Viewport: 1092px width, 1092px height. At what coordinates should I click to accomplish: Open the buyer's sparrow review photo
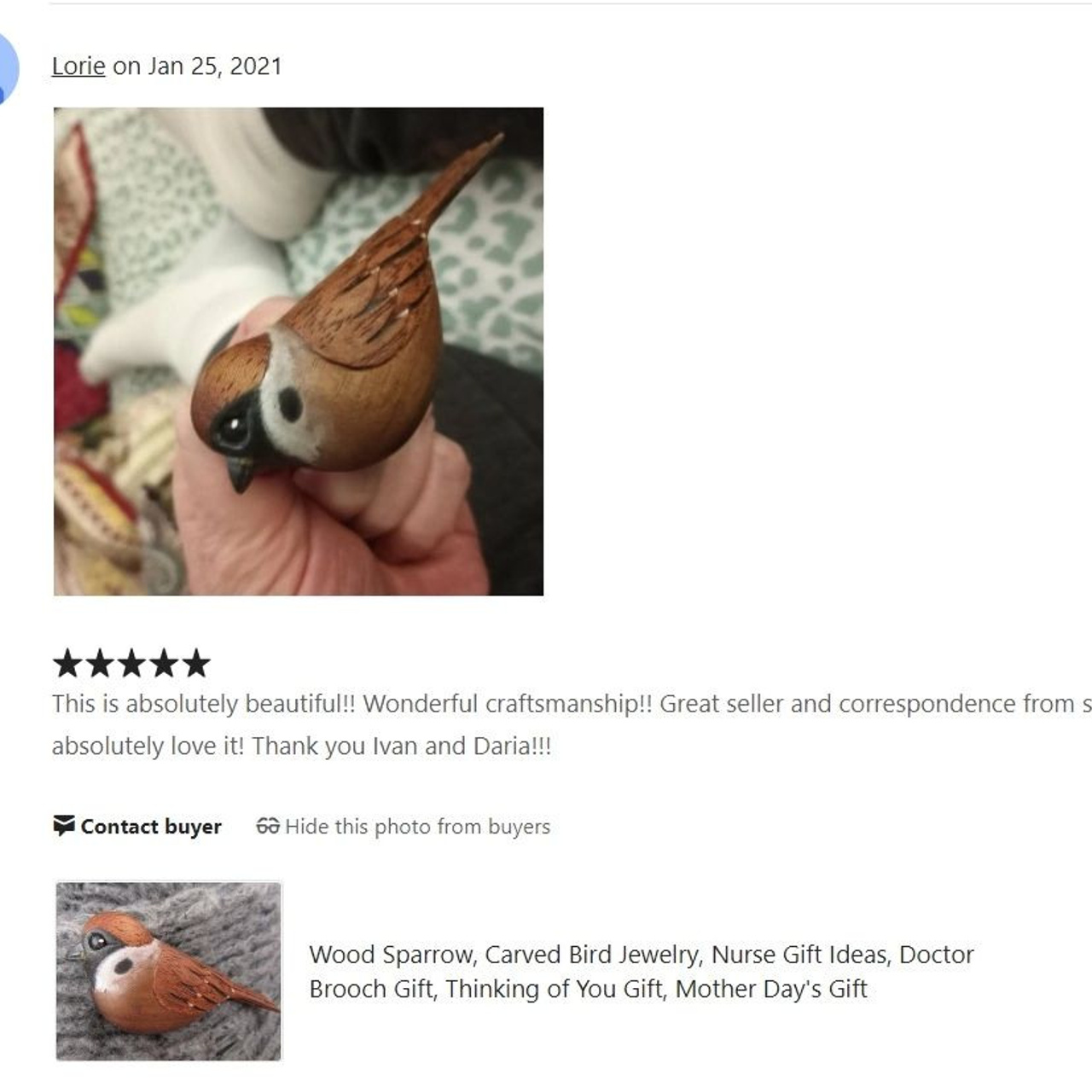[299, 351]
